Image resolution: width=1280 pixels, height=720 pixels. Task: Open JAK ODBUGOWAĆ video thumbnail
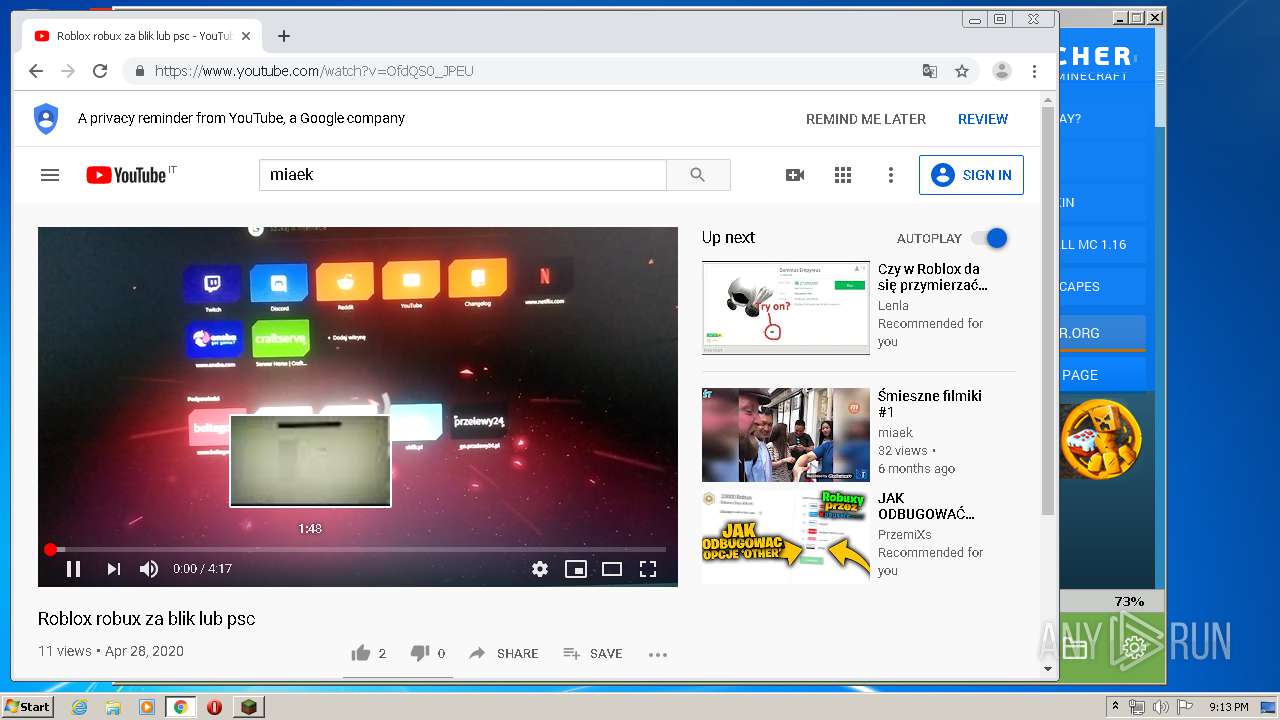786,537
